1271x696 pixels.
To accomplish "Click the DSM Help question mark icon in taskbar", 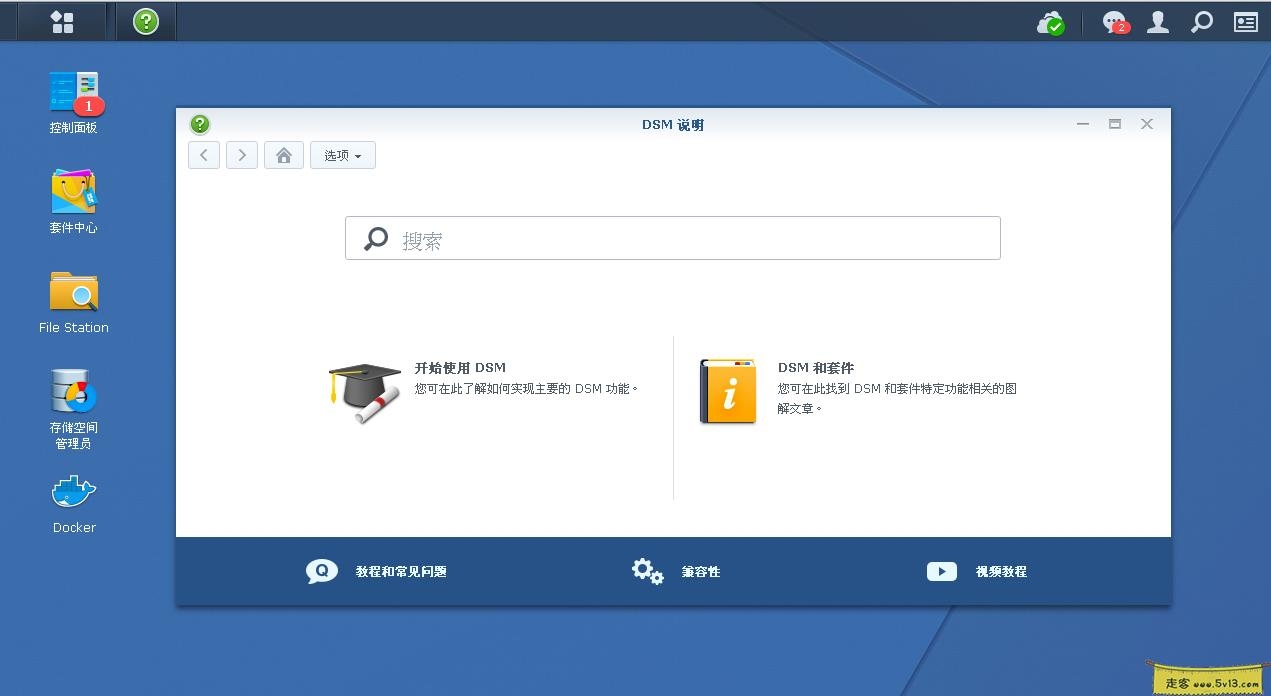I will click(x=145, y=20).
